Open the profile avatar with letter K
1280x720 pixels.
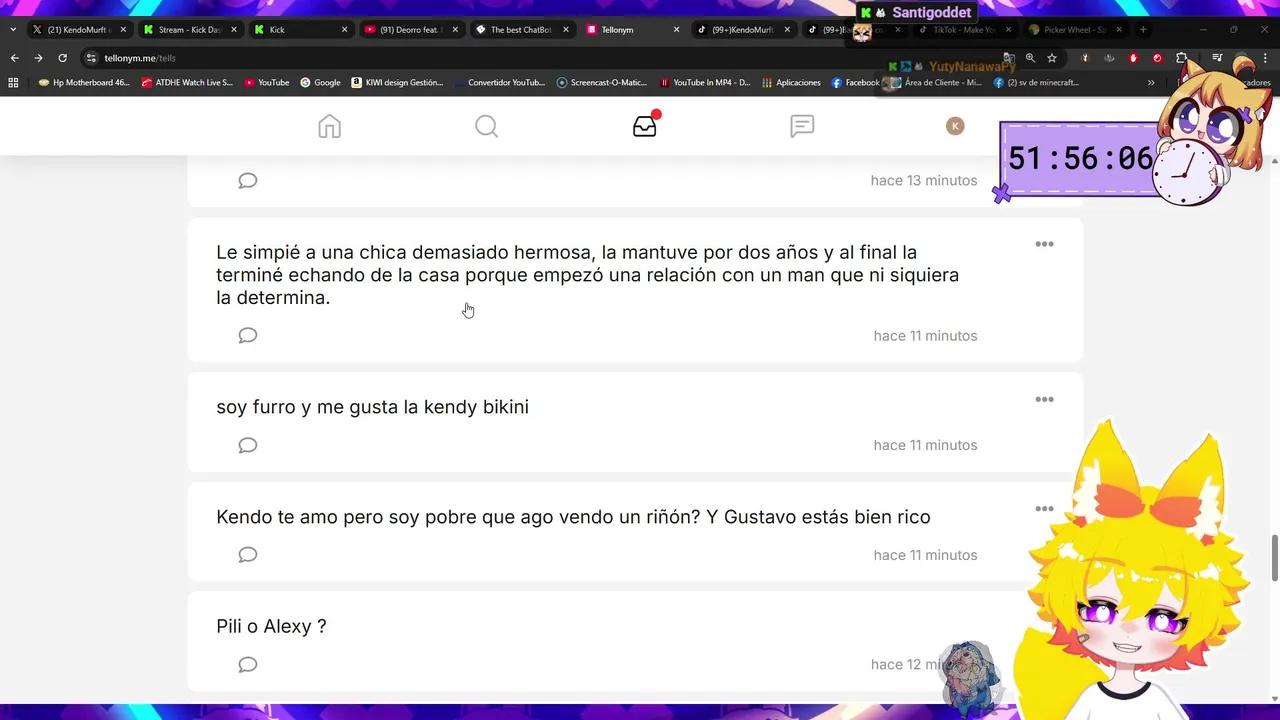[x=955, y=126]
